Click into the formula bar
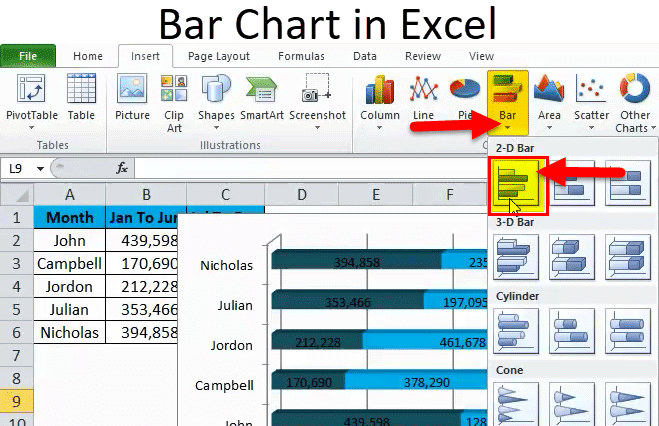This screenshot has width=659, height=426. pyautogui.click(x=310, y=168)
